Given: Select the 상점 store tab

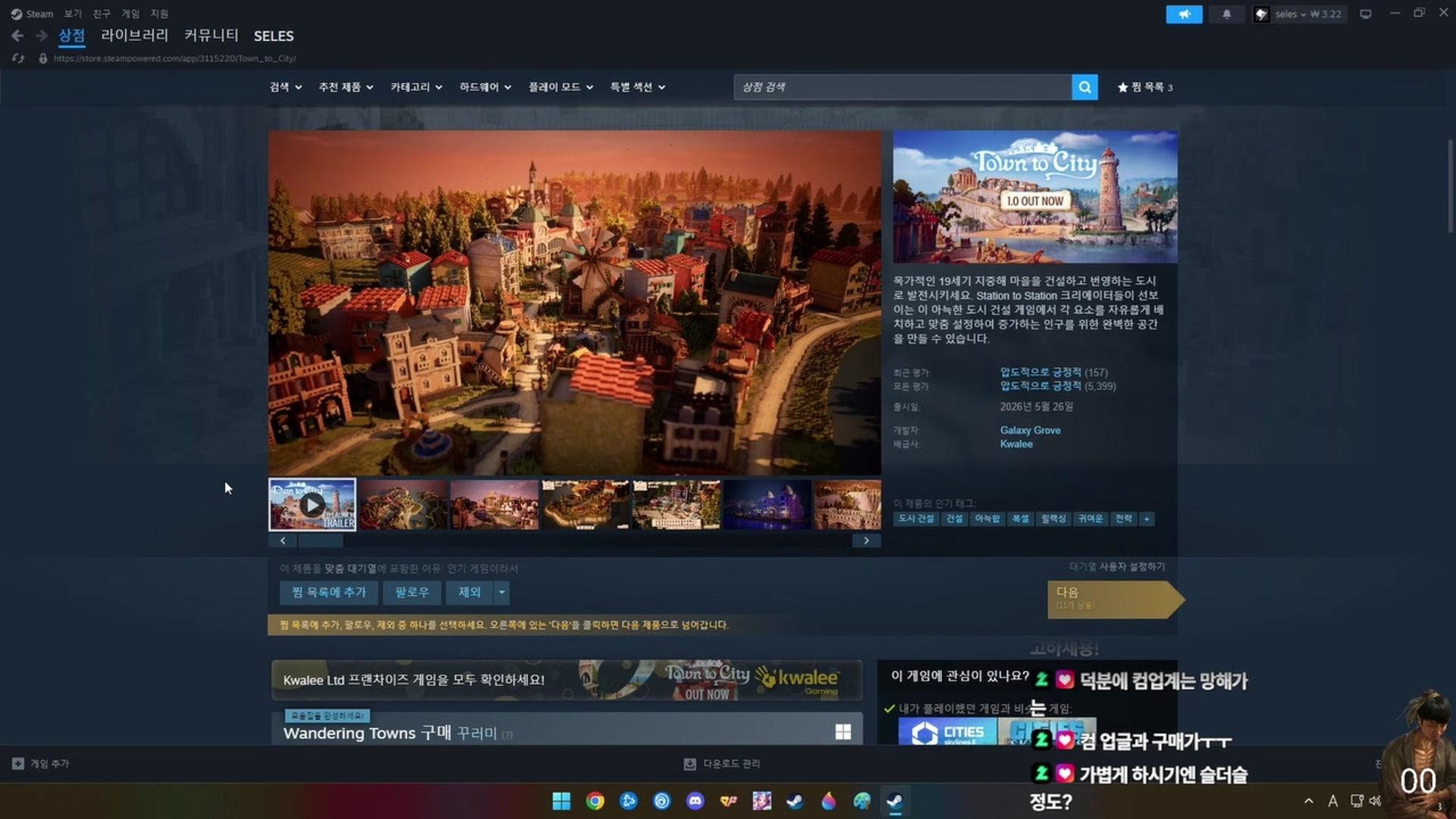Looking at the screenshot, I should (72, 36).
